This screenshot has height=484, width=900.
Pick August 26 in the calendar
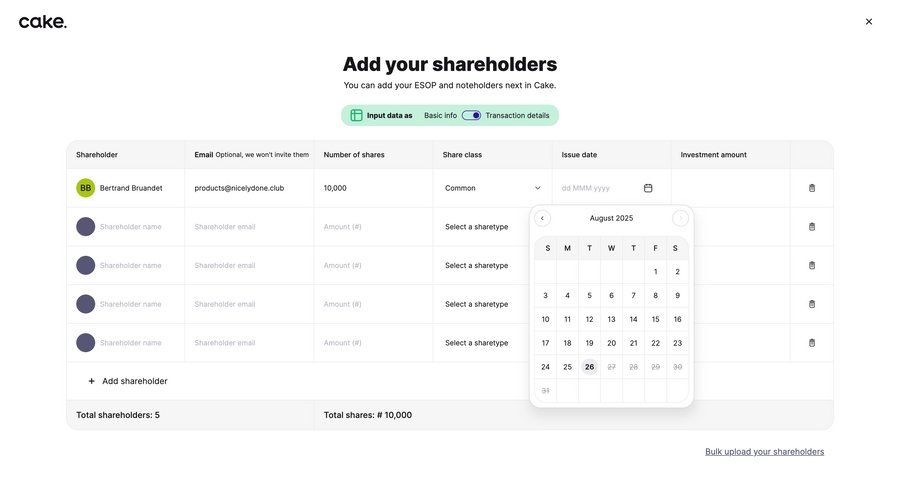tap(590, 367)
